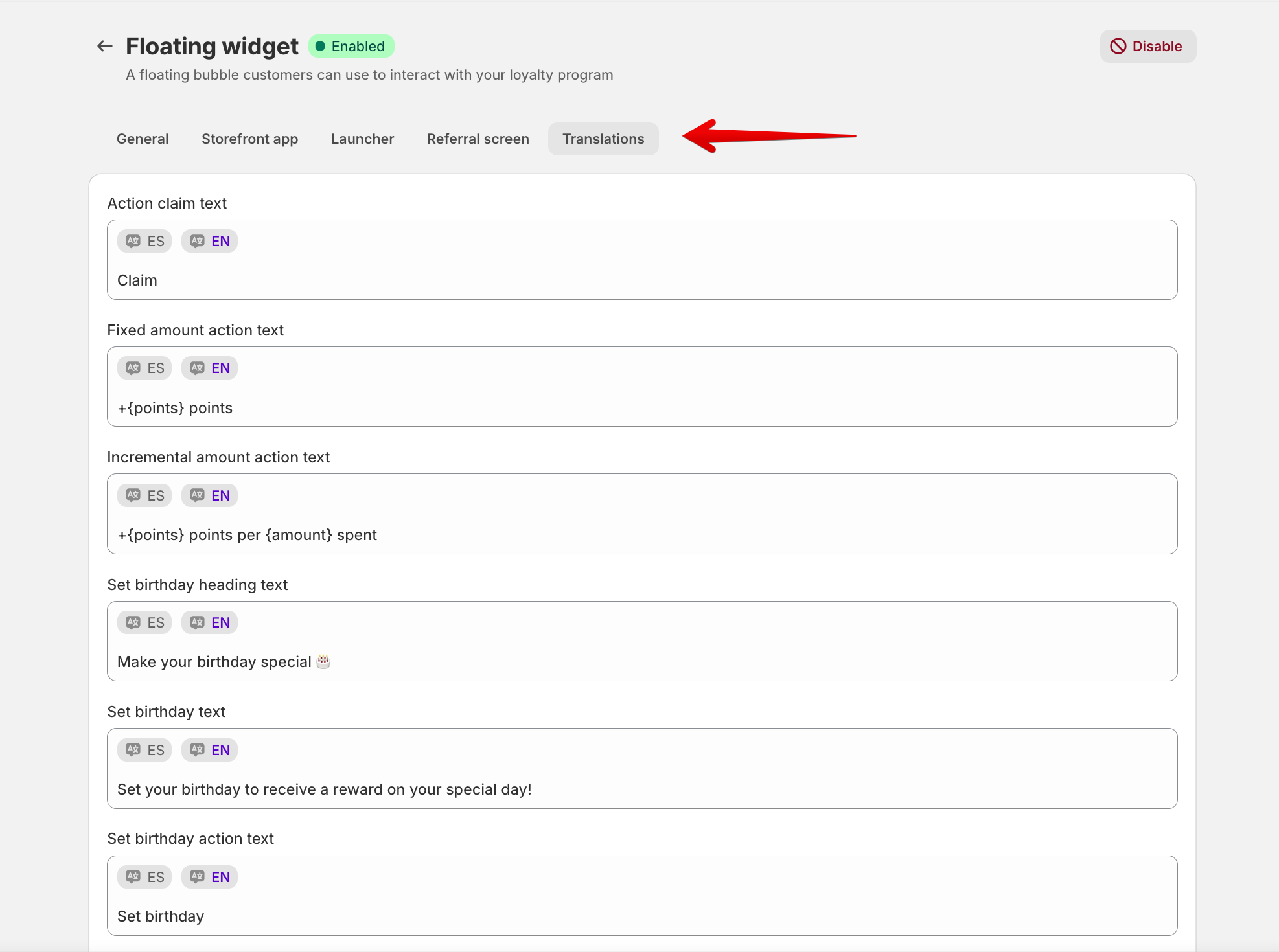Open the Launcher tab
Screen dimensions: 1279x952
coord(362,139)
